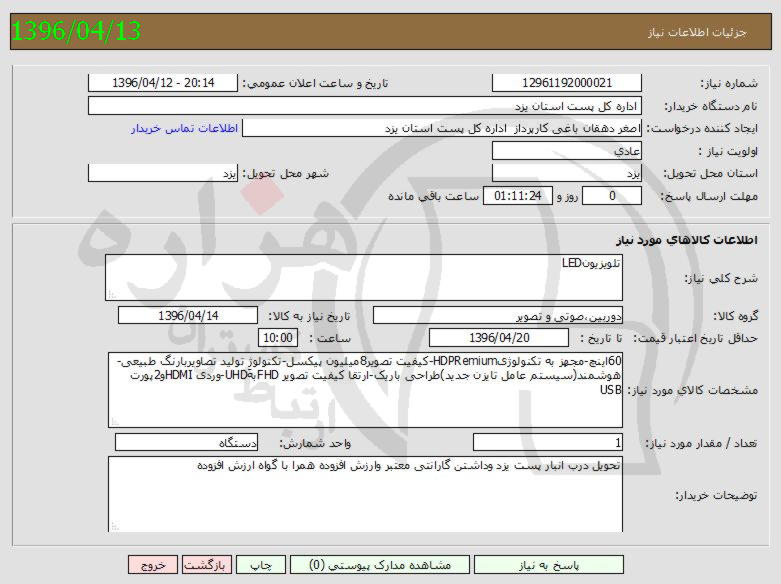Select the need number field 12961192000021
Screen dimensions: 781x584
point(566,83)
